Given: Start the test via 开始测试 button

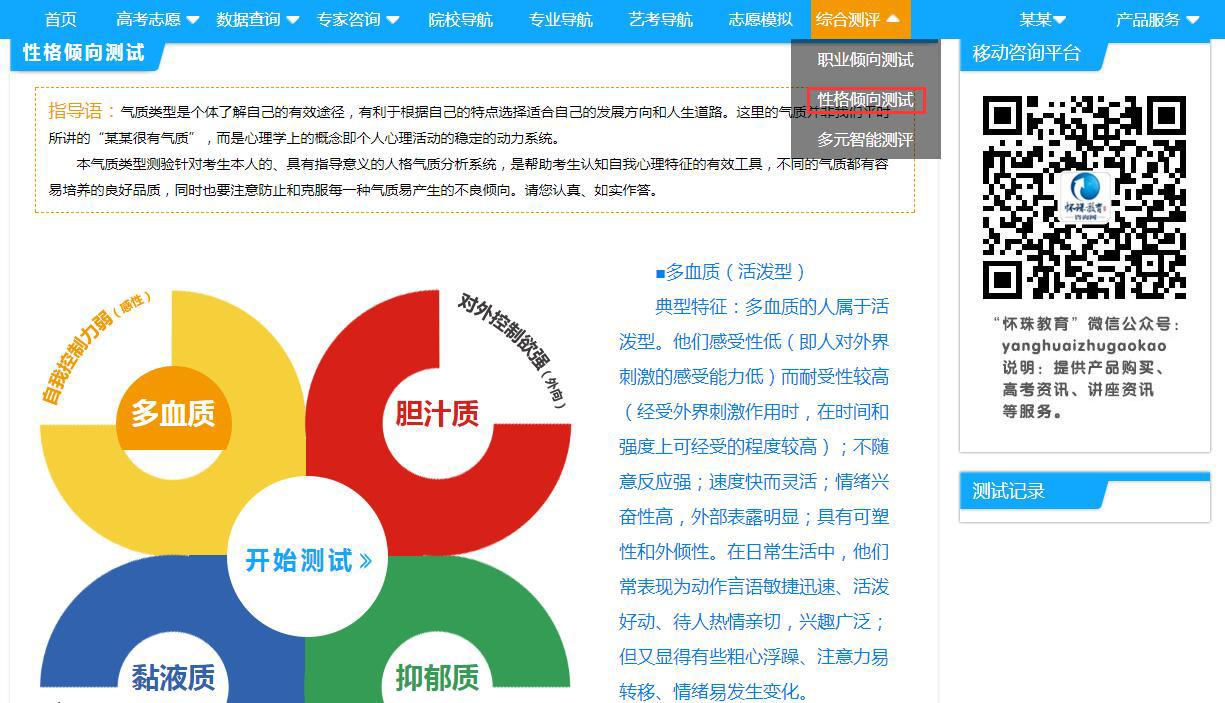Looking at the screenshot, I should (307, 560).
